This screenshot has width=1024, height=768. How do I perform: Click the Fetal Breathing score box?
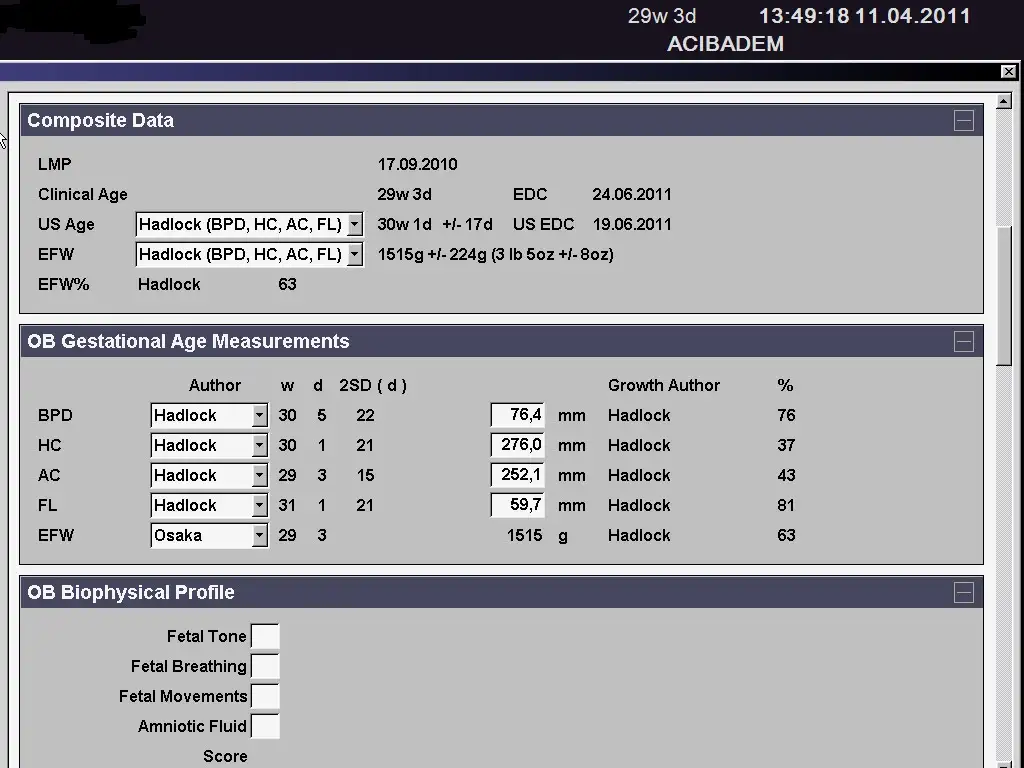265,667
